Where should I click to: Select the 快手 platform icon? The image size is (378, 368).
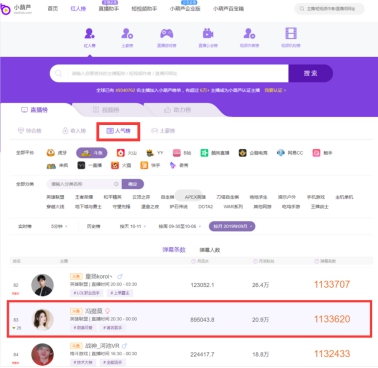[144, 165]
